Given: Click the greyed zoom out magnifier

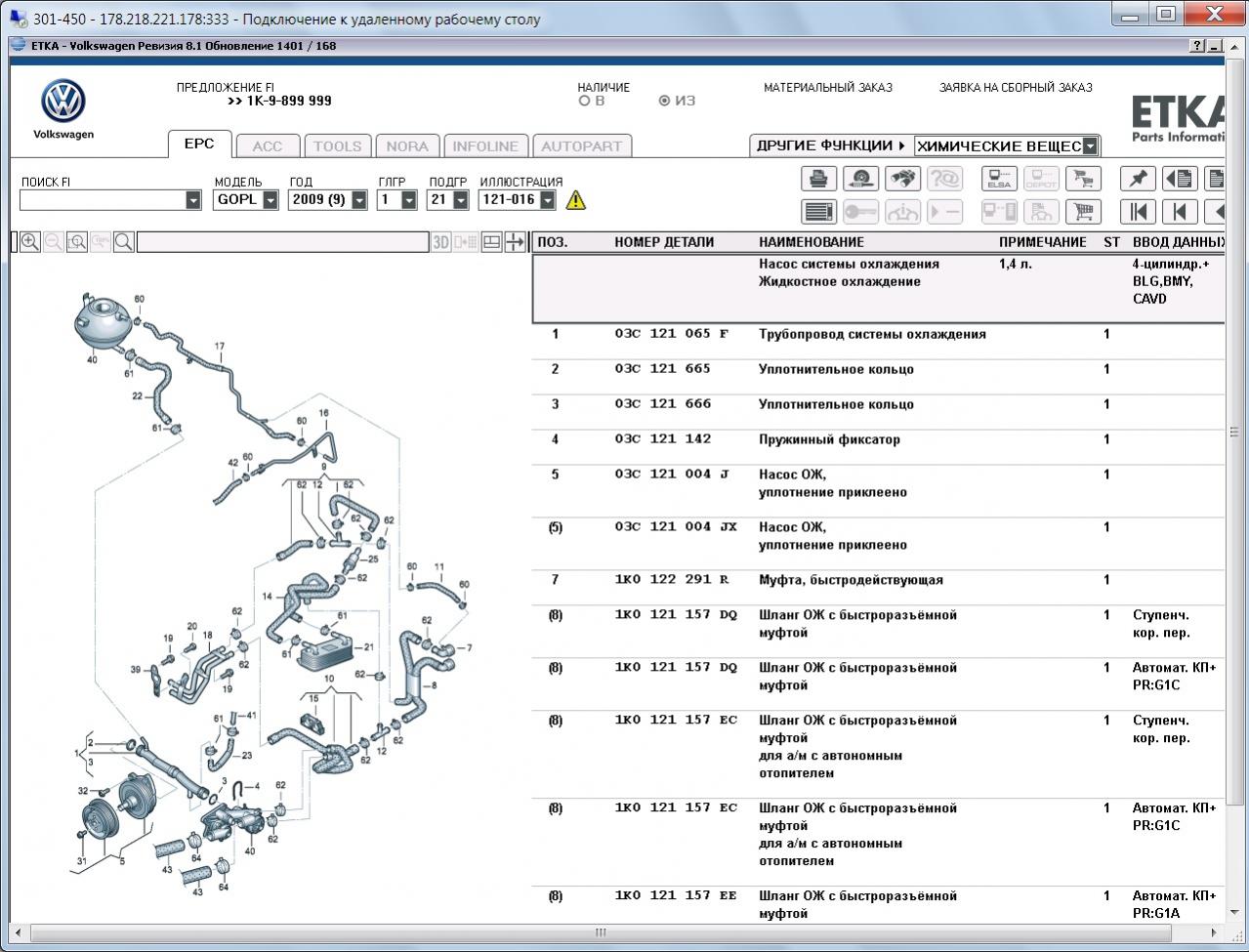Looking at the screenshot, I should point(54,242).
